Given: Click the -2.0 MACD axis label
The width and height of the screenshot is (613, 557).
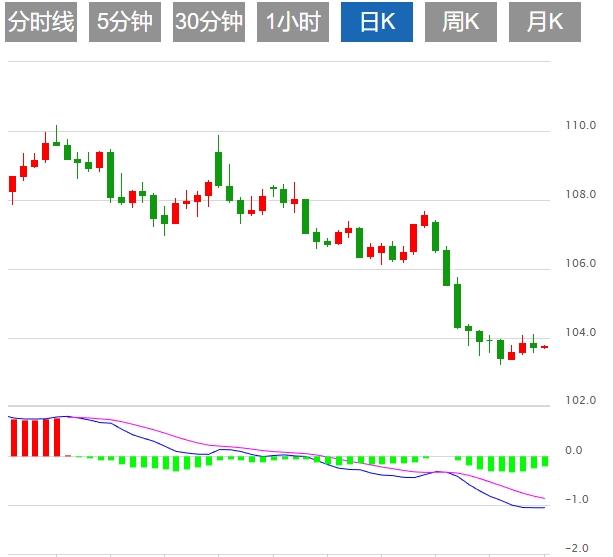Looking at the screenshot, I should click(577, 548).
